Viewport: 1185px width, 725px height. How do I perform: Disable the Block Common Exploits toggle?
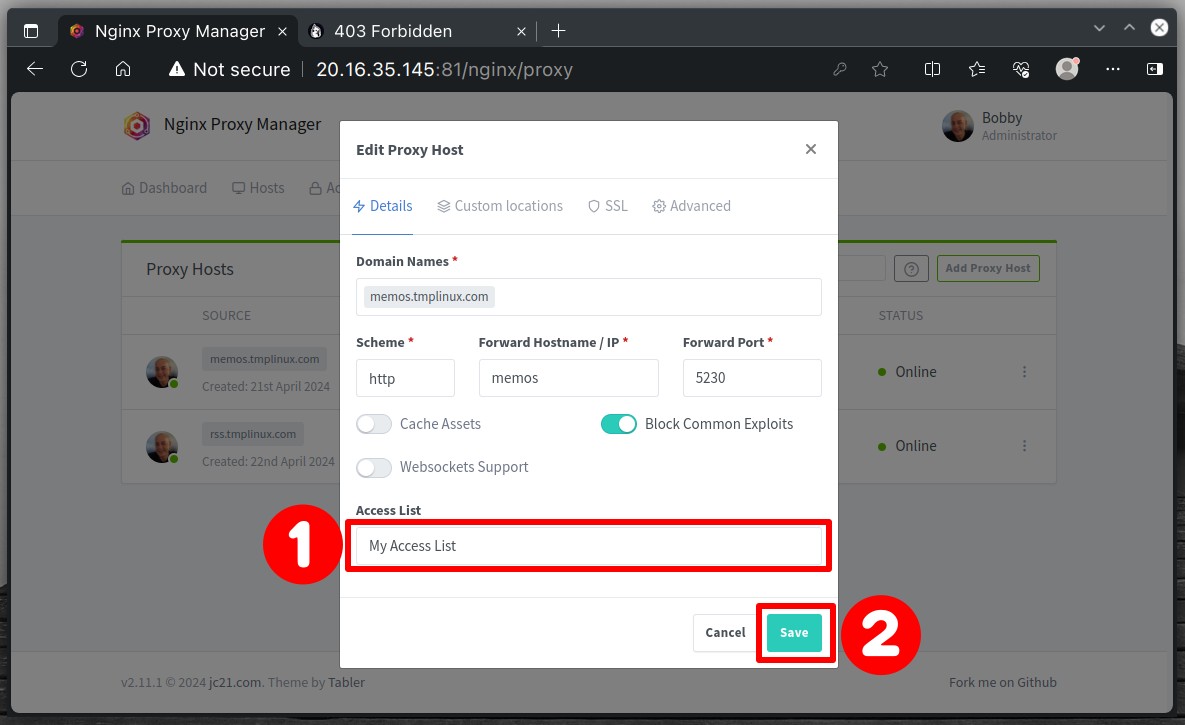coord(618,424)
